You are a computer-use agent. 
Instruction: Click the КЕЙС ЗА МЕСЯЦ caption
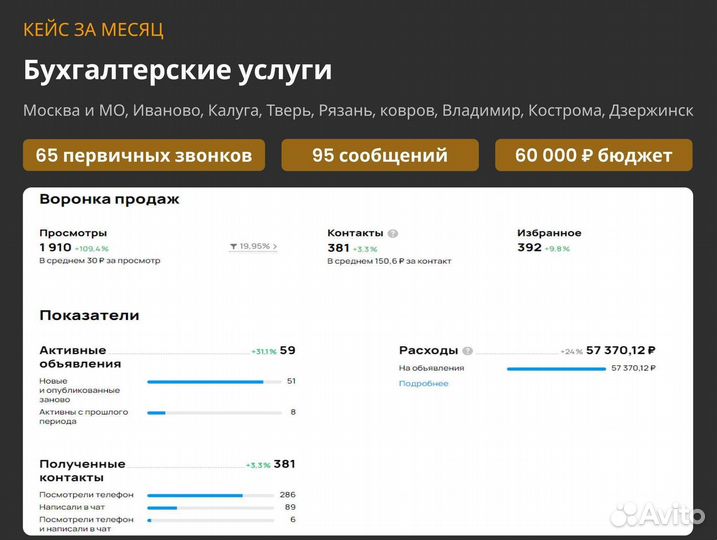pos(93,30)
